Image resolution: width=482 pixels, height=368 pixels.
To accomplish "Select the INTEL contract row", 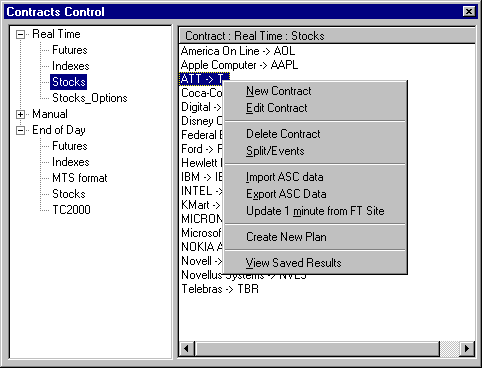I will (201, 191).
